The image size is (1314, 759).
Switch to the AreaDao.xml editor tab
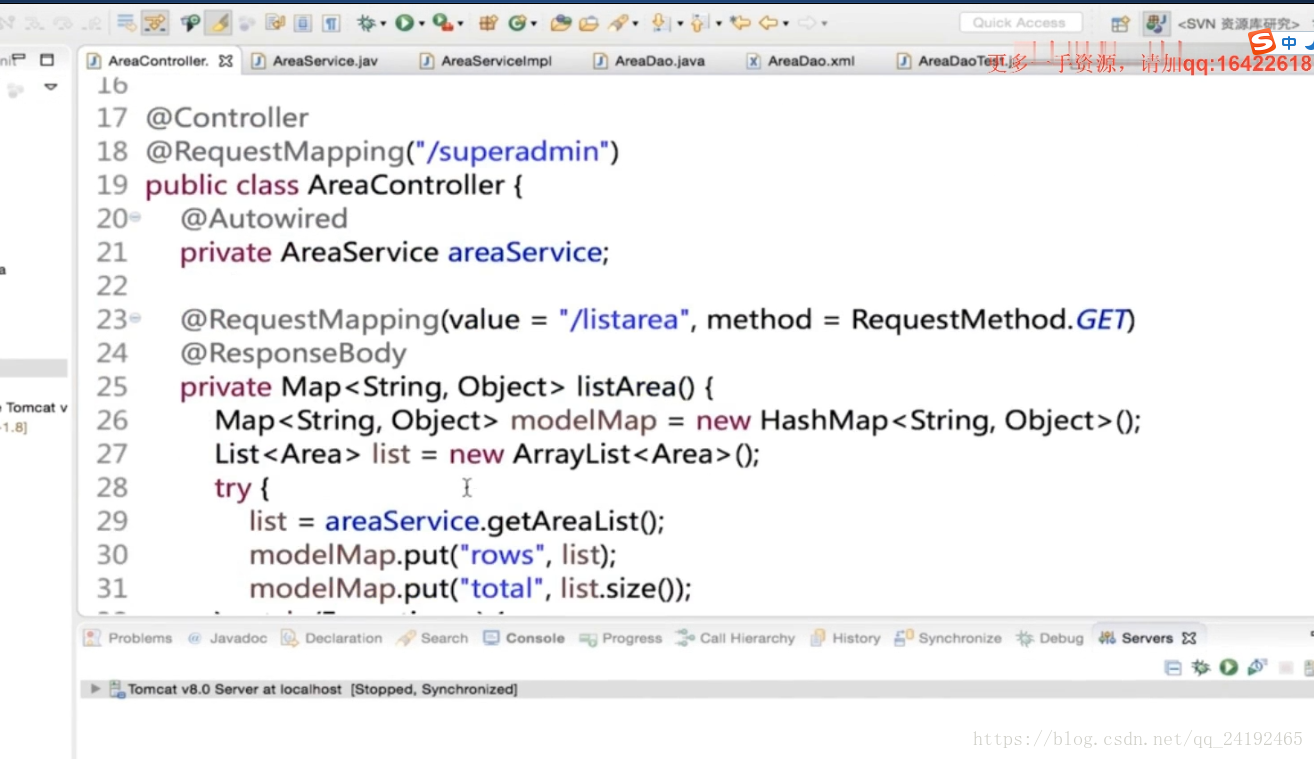tap(801, 61)
